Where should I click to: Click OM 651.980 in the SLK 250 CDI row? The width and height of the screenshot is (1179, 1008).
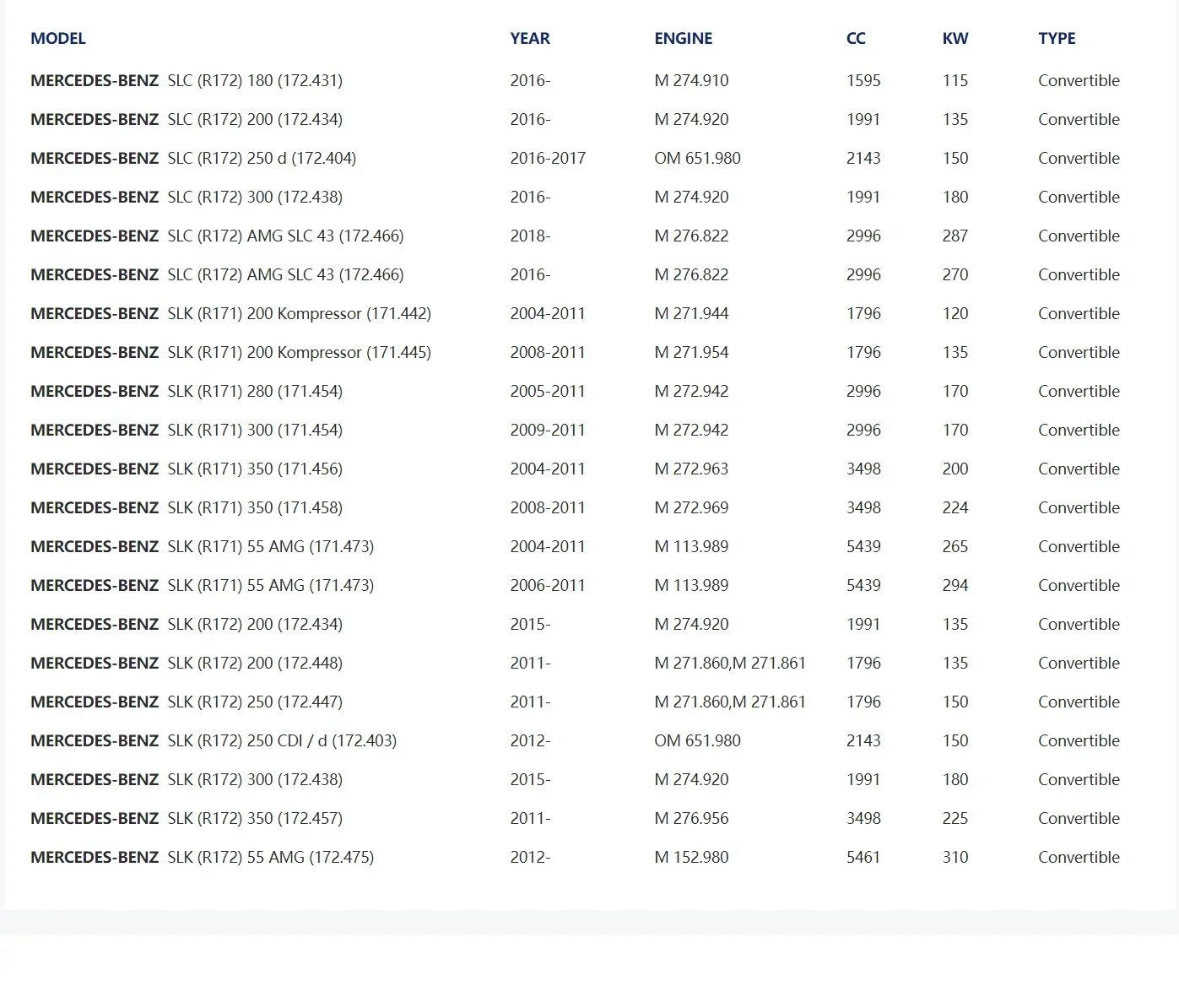697,741
